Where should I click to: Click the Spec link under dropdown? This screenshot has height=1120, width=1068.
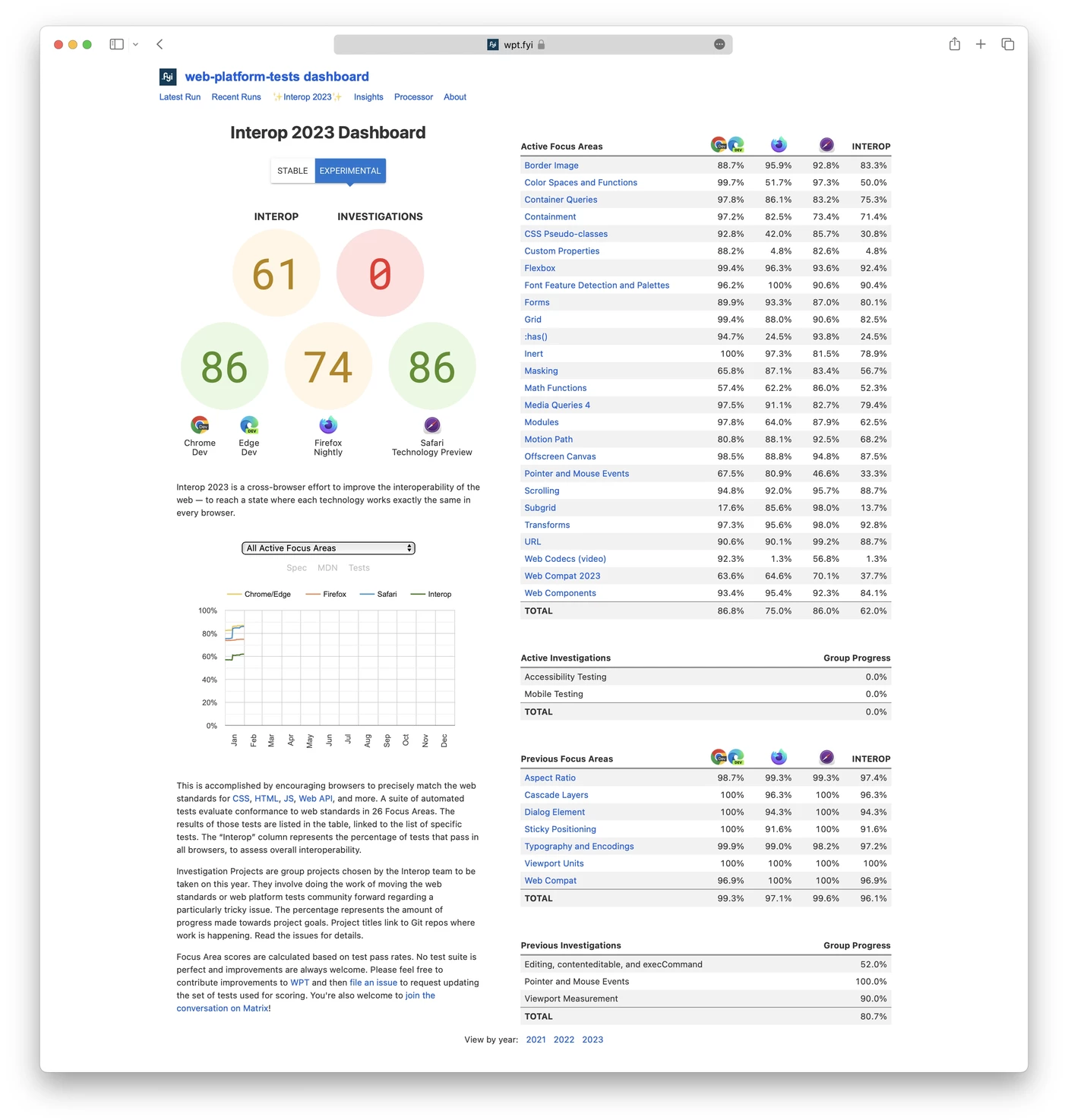pos(297,568)
